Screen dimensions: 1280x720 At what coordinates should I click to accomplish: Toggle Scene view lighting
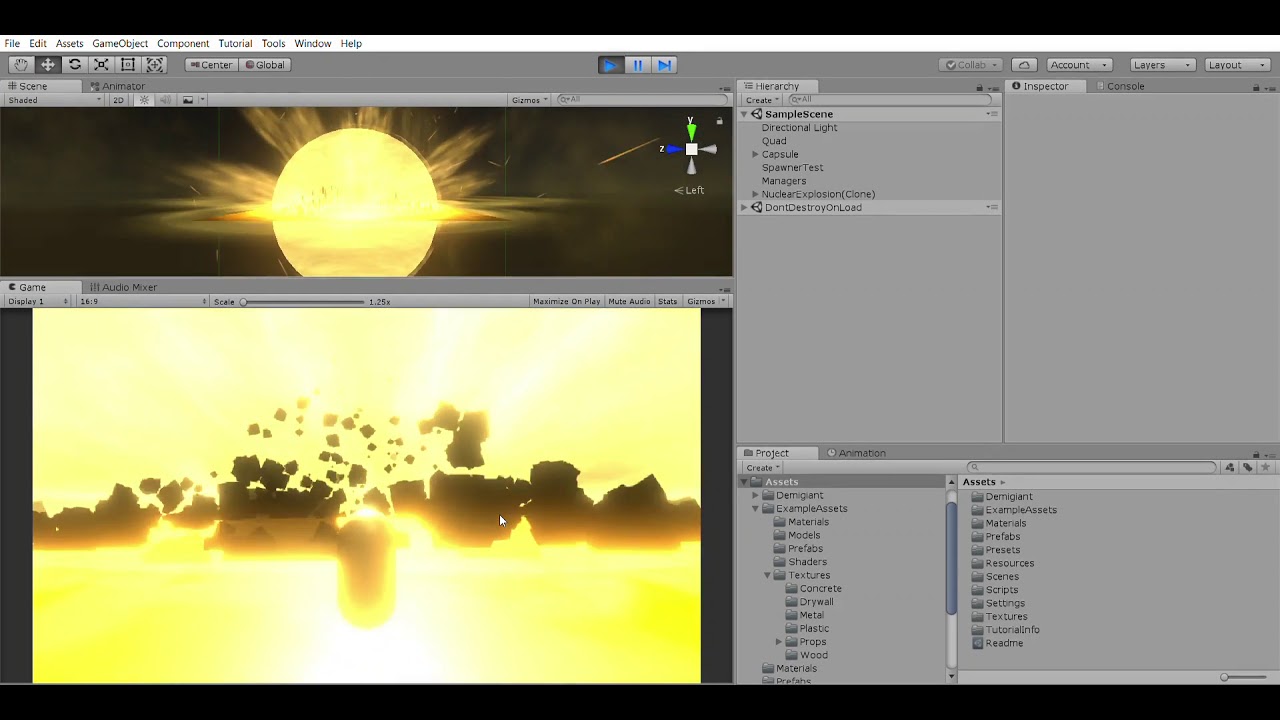click(144, 100)
